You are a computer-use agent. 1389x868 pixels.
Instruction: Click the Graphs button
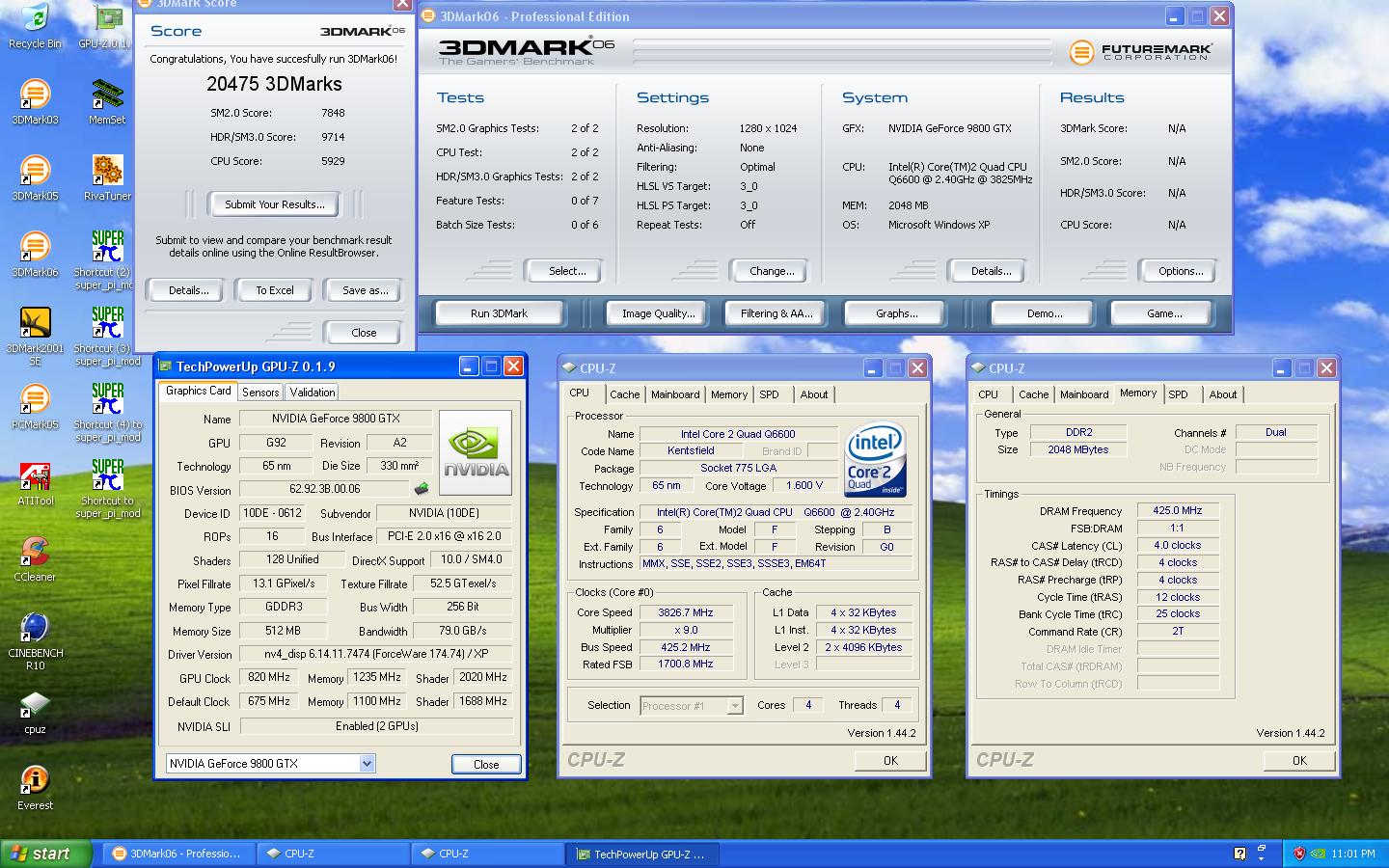pos(897,313)
